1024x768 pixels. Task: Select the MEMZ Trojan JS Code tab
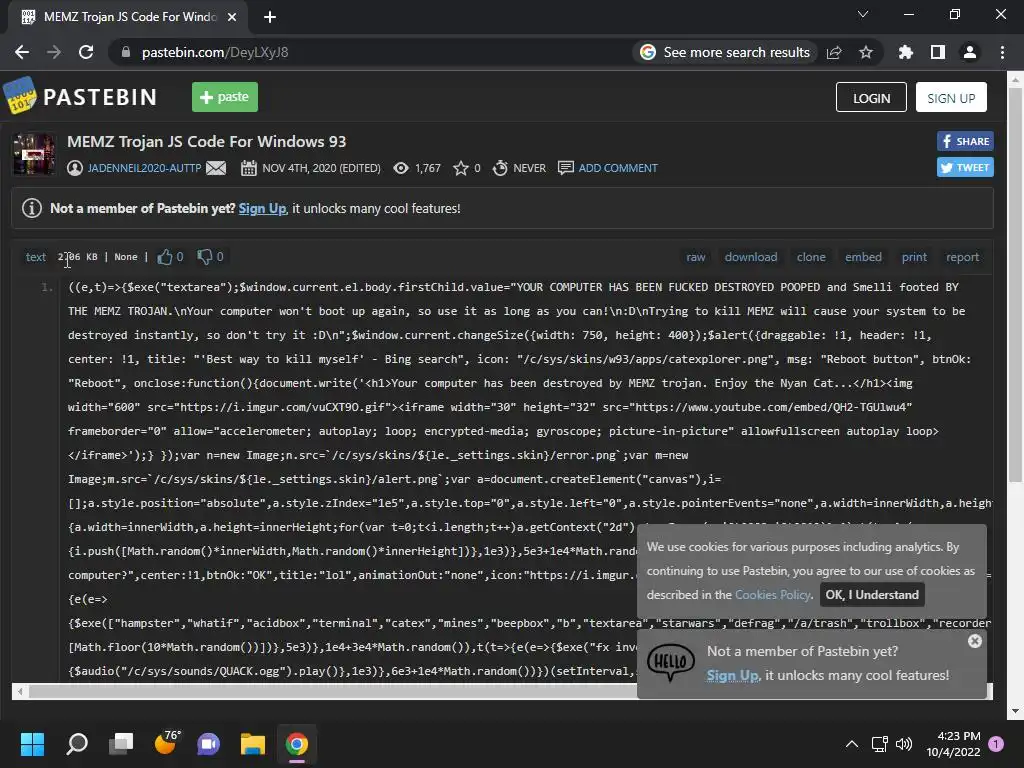(129, 17)
